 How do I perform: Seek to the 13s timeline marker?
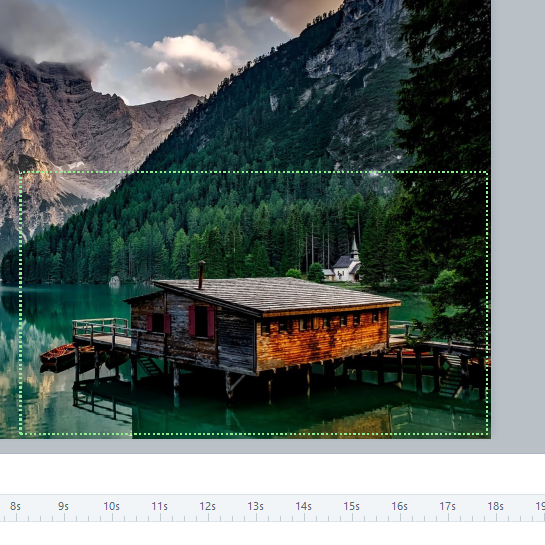pyautogui.click(x=255, y=506)
